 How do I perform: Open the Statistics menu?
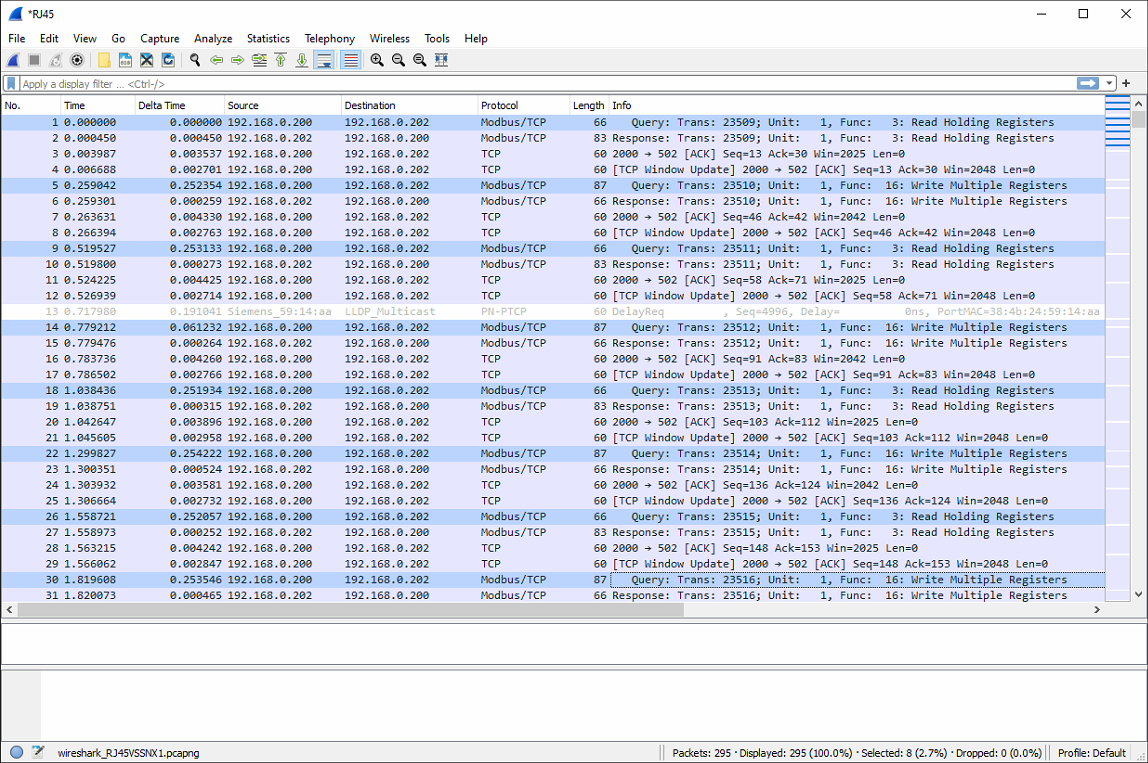coord(268,38)
